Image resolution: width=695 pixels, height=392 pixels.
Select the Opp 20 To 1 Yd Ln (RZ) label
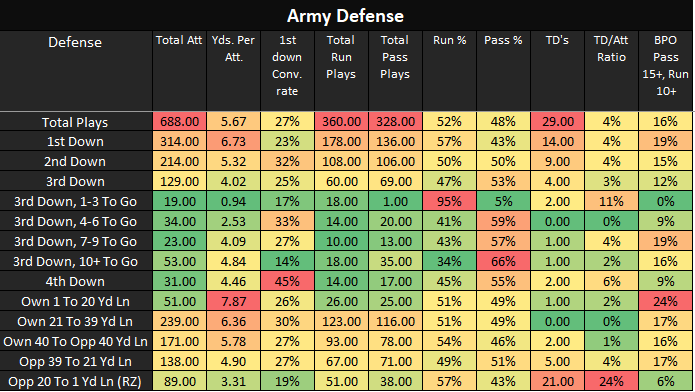coord(75,381)
